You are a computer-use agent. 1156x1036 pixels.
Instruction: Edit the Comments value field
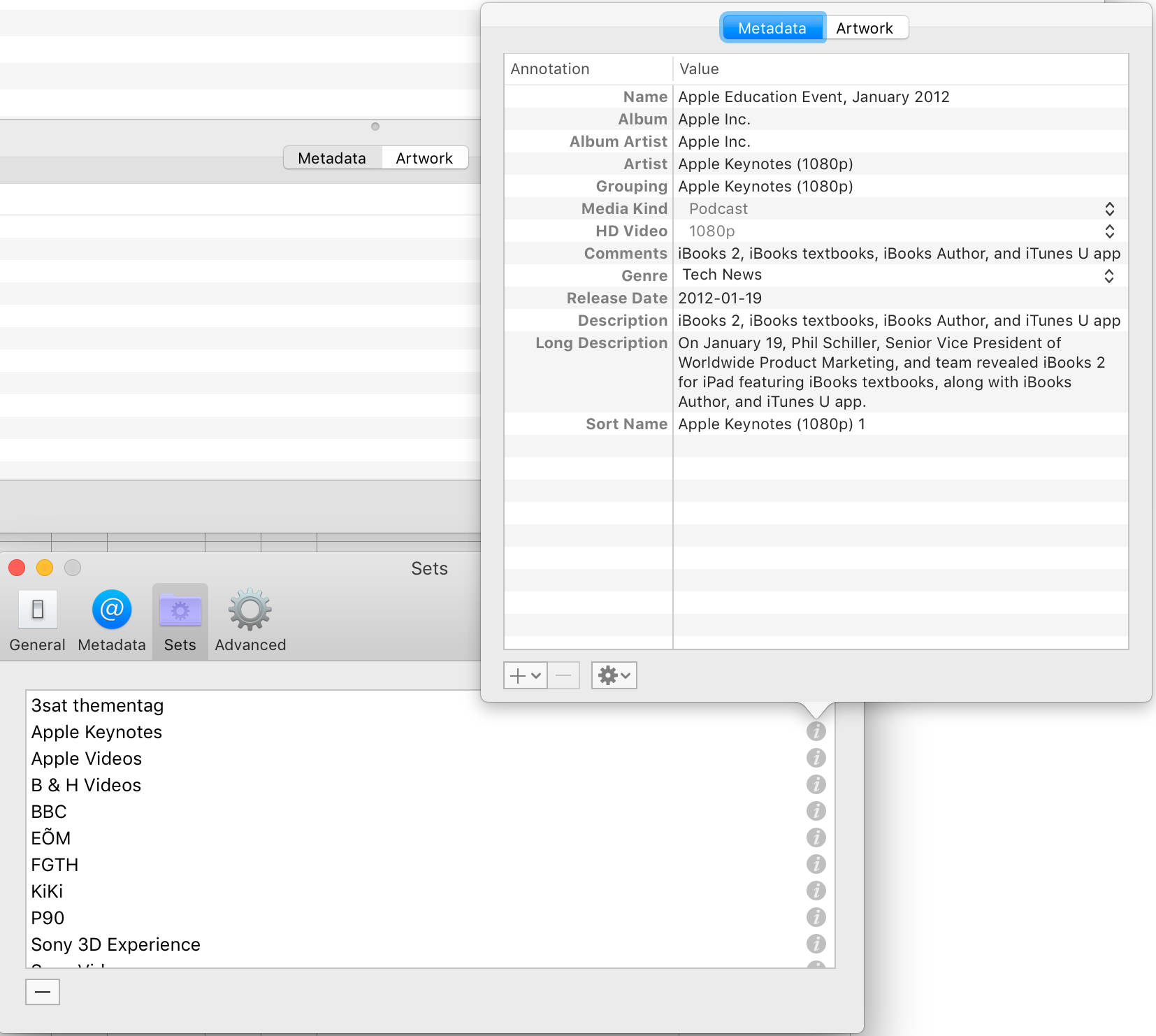coord(900,253)
